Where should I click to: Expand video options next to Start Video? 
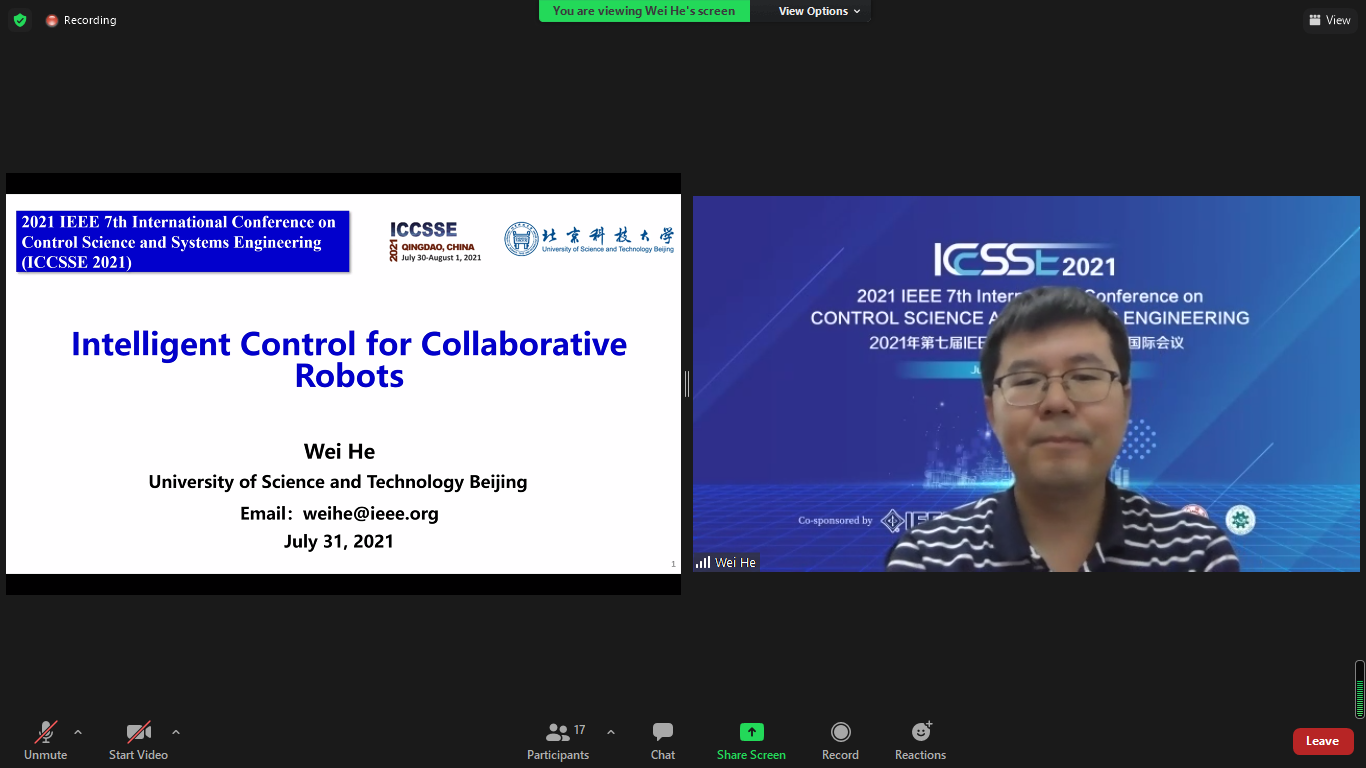pos(176,732)
